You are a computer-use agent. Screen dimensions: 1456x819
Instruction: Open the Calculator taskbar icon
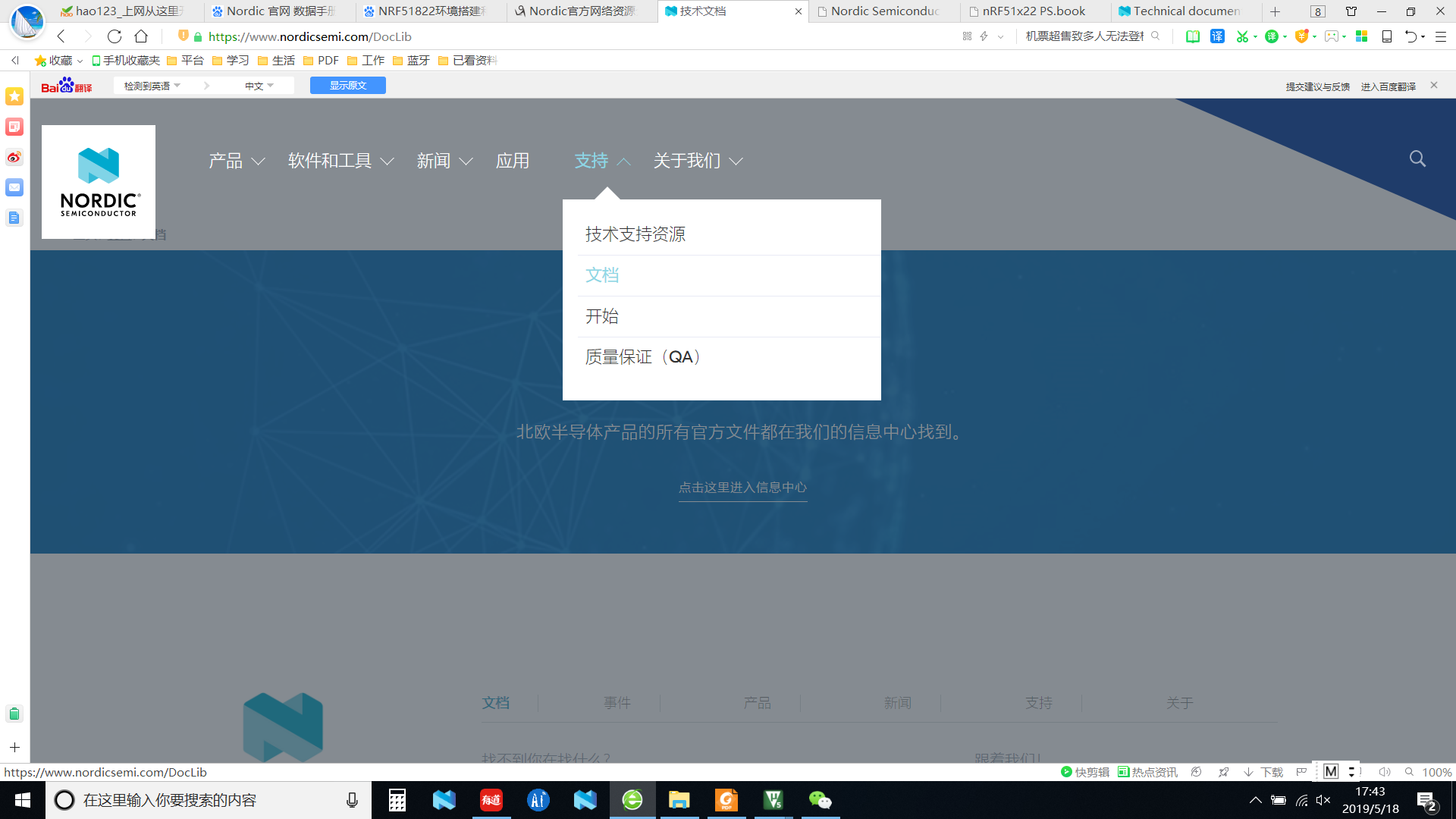click(397, 800)
